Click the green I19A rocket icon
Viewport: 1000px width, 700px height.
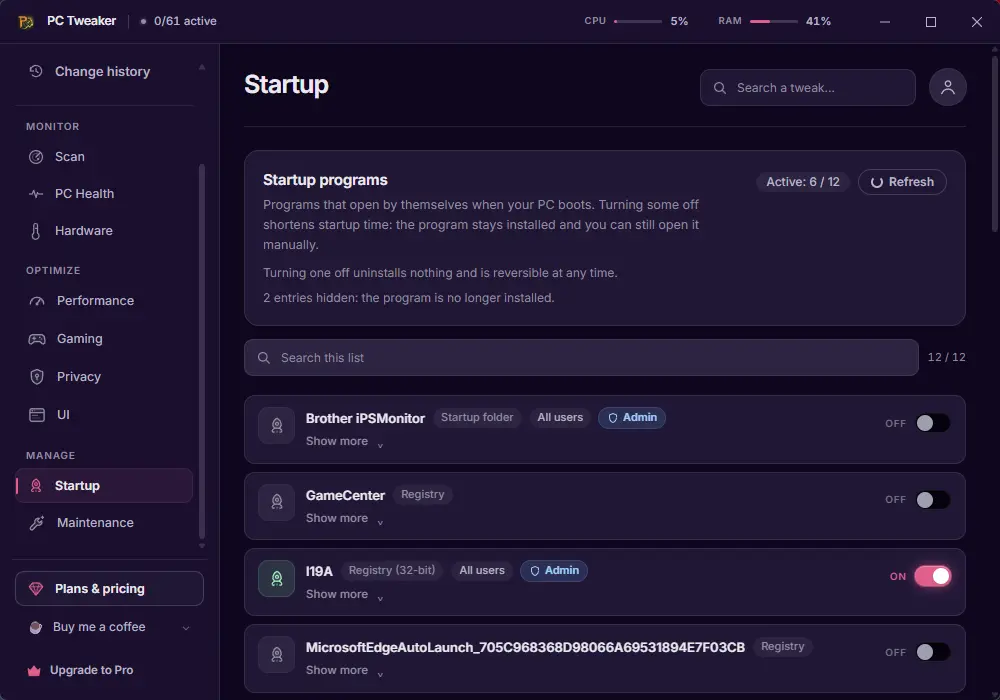(x=277, y=578)
